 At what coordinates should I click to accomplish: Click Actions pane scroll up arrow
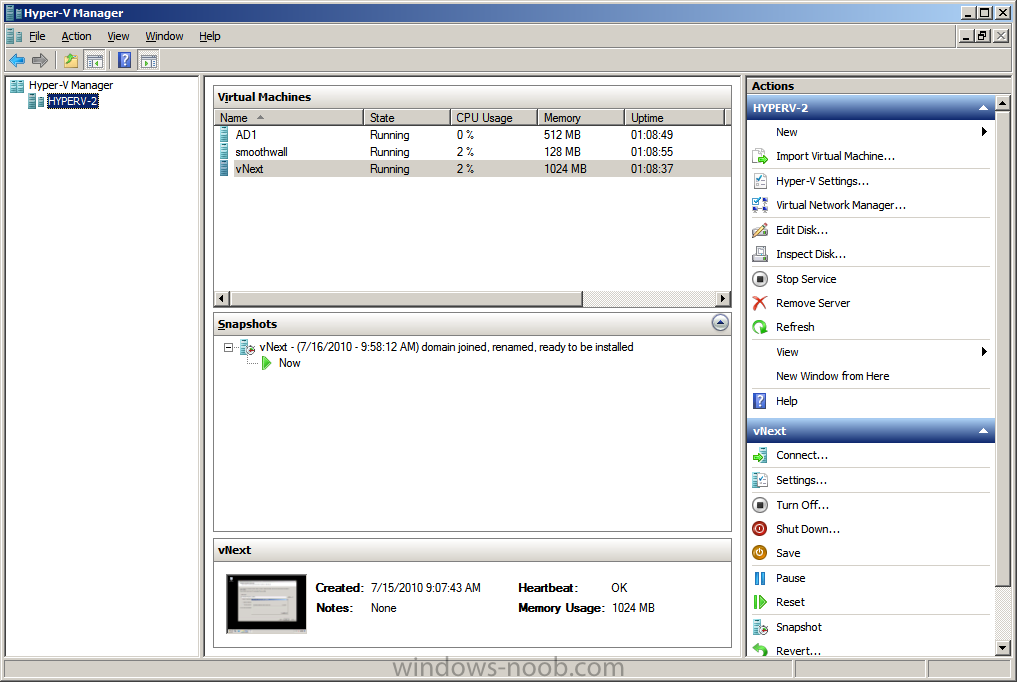click(1003, 103)
